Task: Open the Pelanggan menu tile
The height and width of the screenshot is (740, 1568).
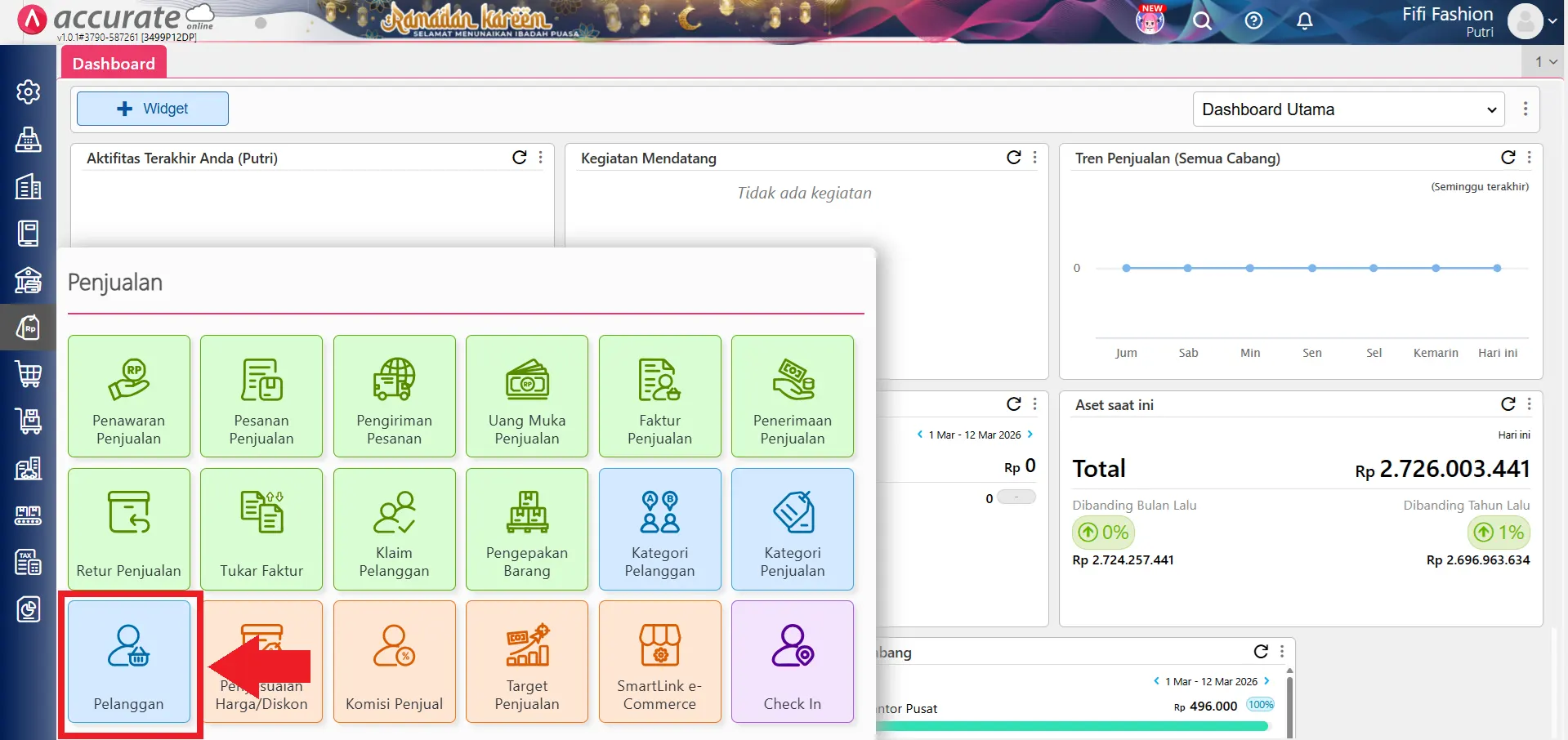Action: coord(129,662)
